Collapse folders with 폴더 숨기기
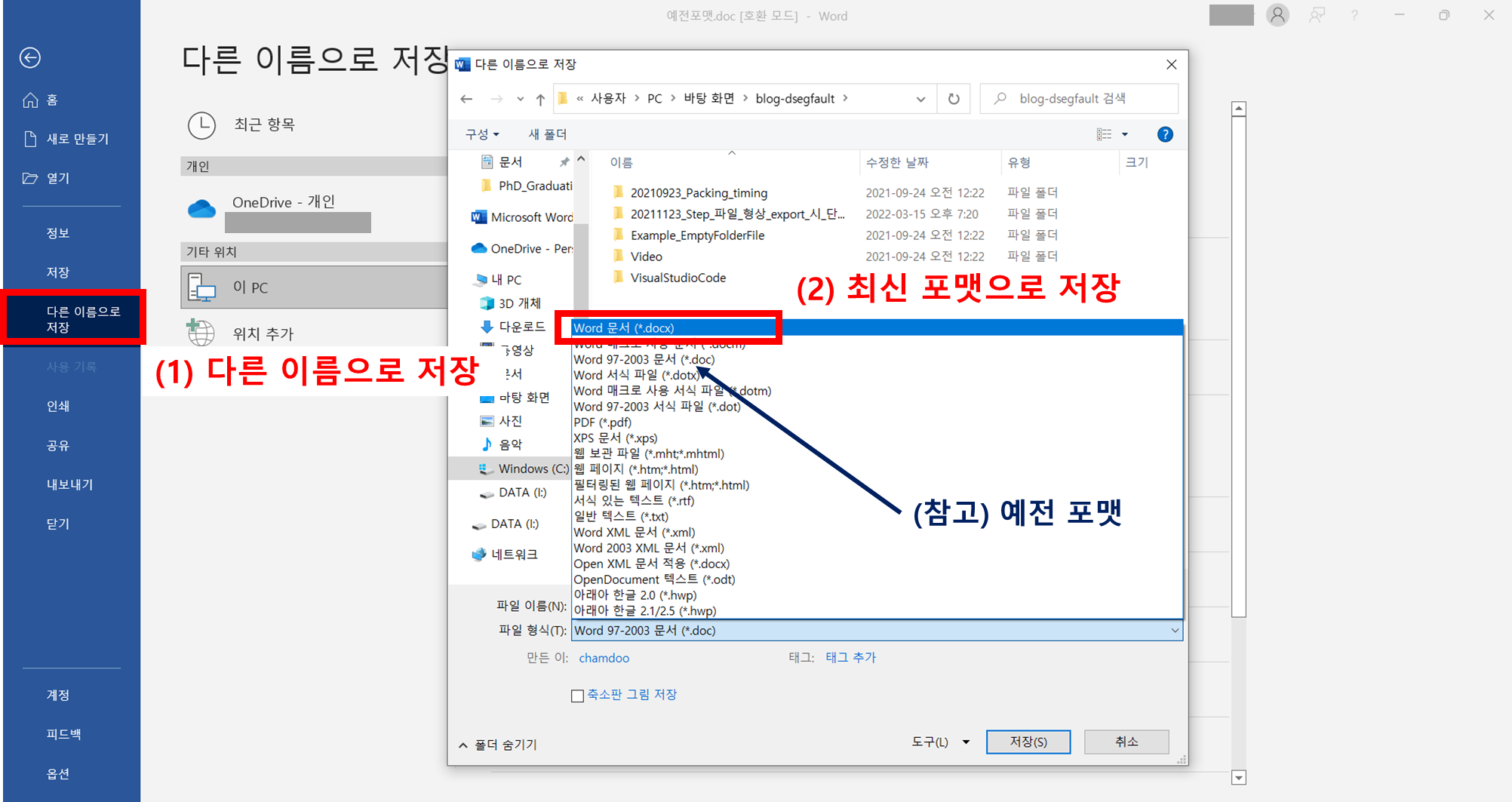Screen dimensions: 1512x802 [498, 745]
